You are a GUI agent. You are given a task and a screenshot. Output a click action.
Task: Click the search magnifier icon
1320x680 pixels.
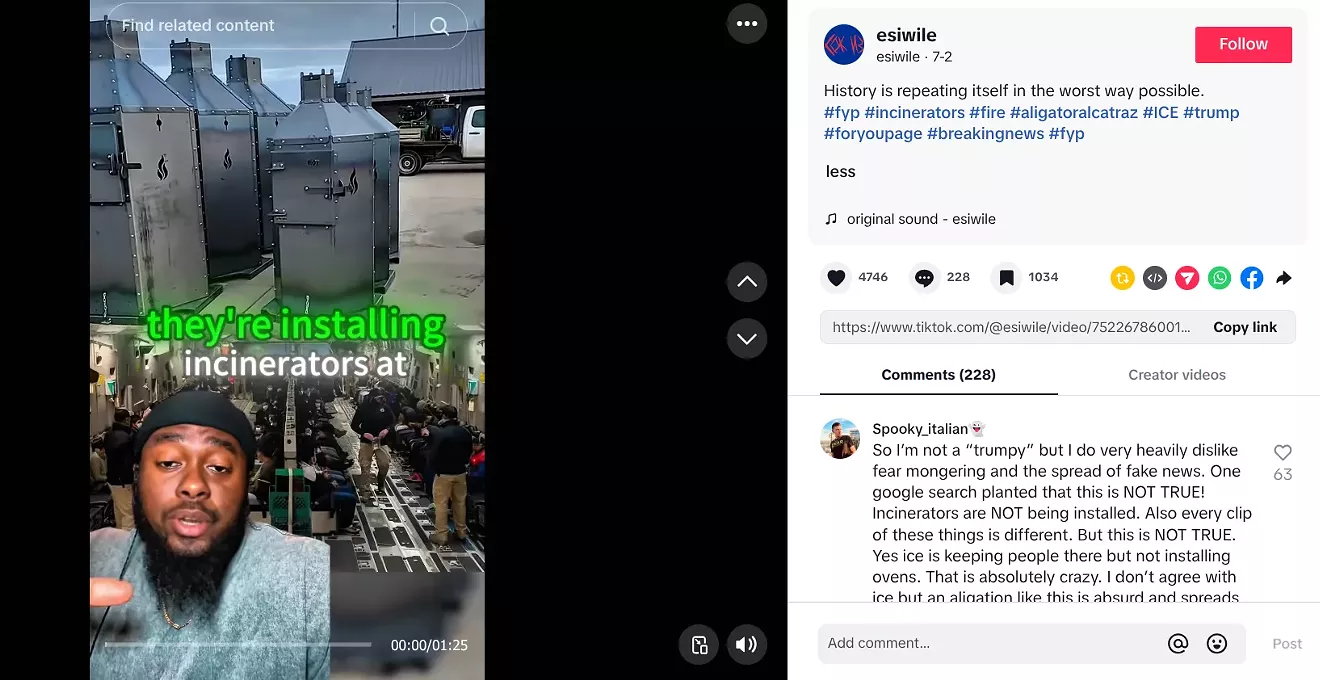click(440, 26)
